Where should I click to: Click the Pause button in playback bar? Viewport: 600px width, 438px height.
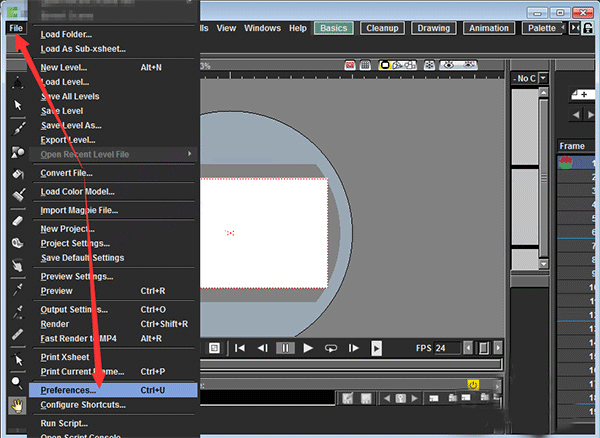pos(285,348)
